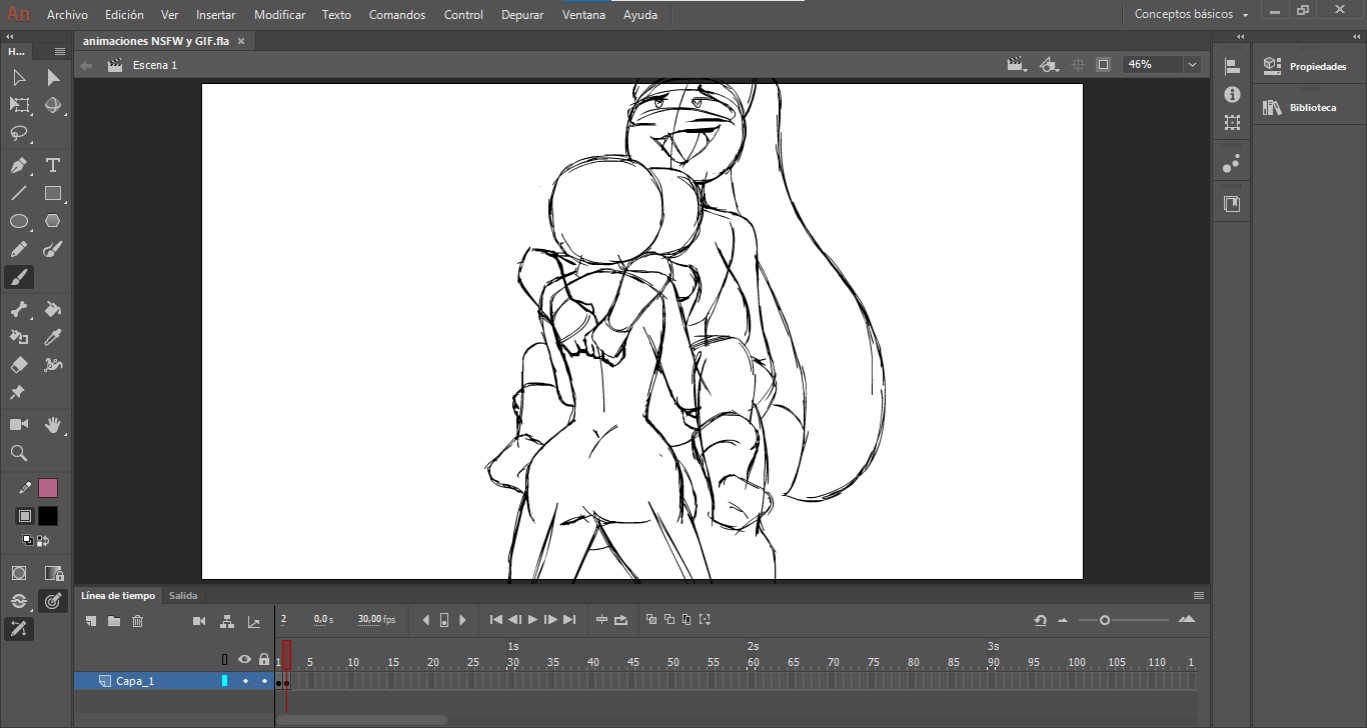Collapse the tools panel
Viewport: 1367px width, 728px height.
pyautogui.click(x=10, y=36)
